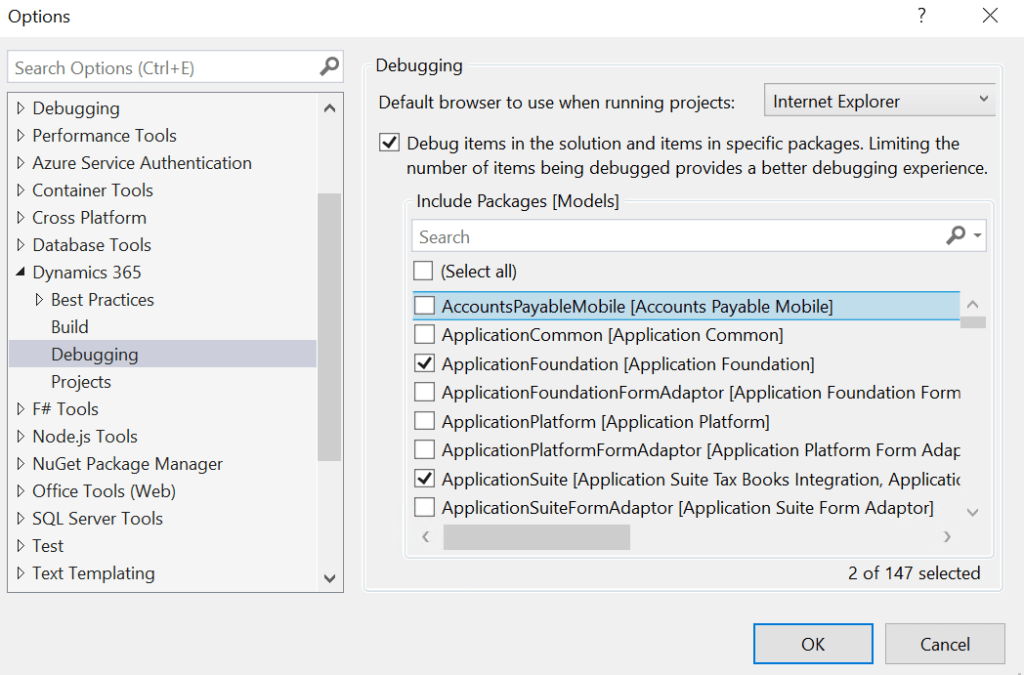This screenshot has width=1024, height=675.
Task: Uncheck the ApplicationFoundation package checkbox
Action: (425, 364)
